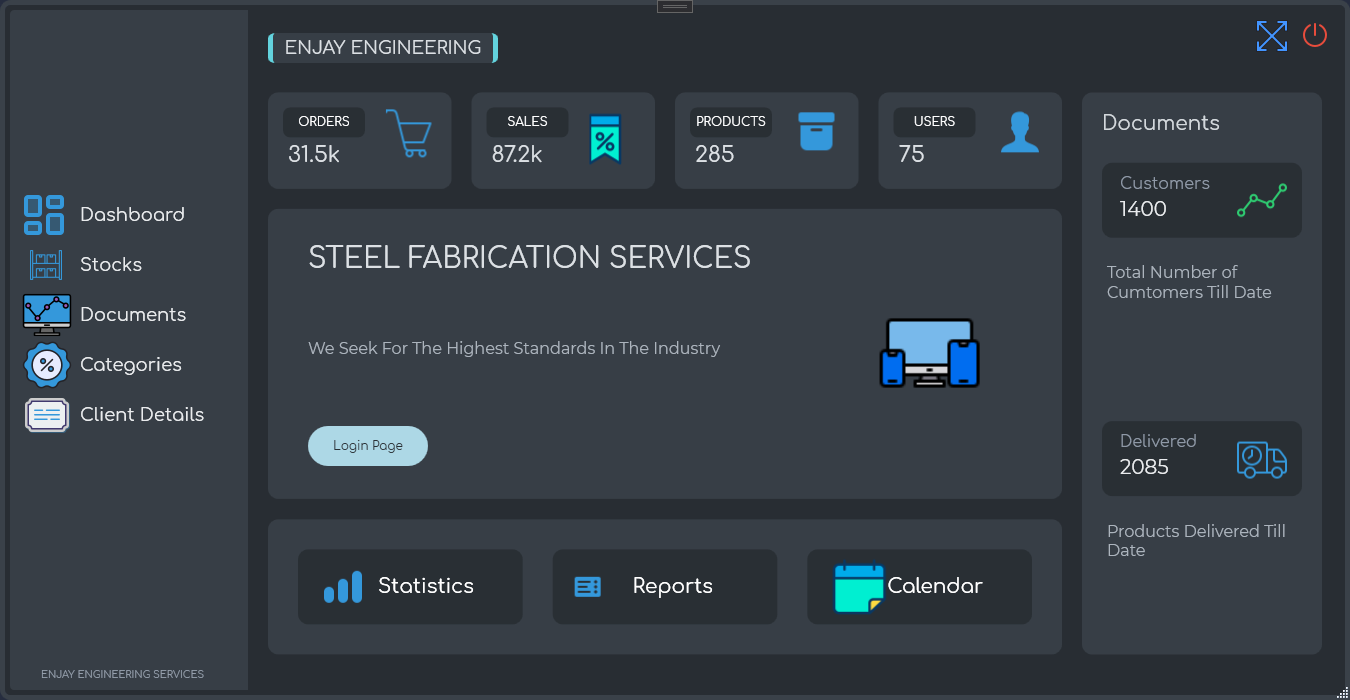Click the ENJAY ENGINEERING title label
Screen dimensions: 1350x700
click(382, 48)
